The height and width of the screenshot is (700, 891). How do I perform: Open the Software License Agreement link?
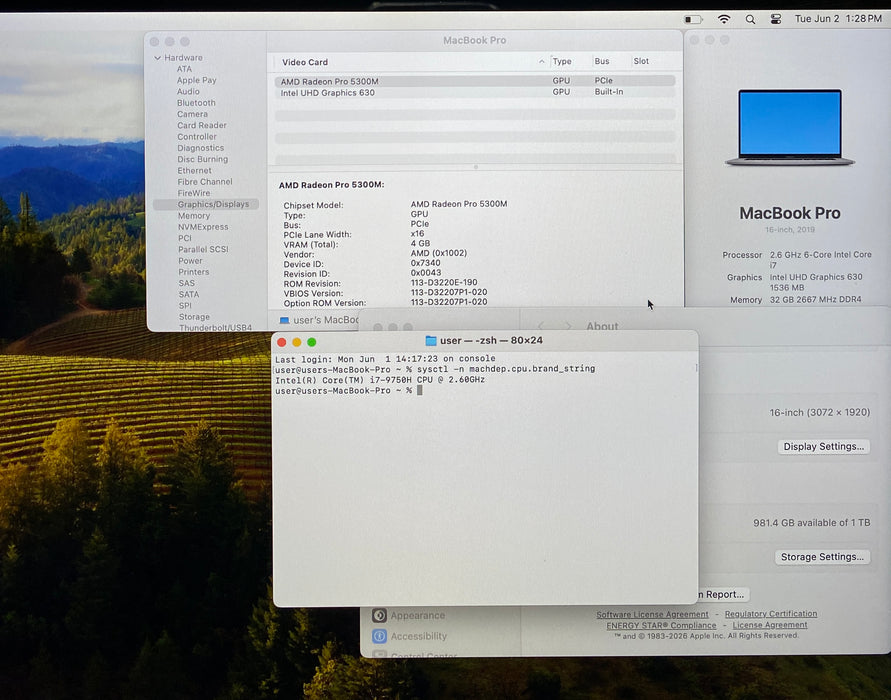(x=652, y=614)
